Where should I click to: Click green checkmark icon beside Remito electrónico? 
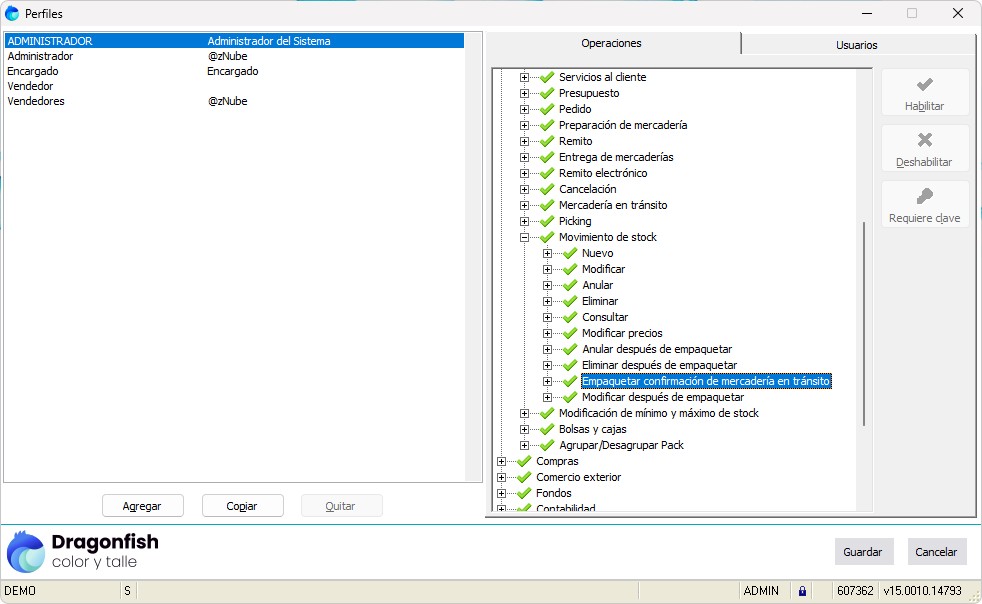coord(546,173)
